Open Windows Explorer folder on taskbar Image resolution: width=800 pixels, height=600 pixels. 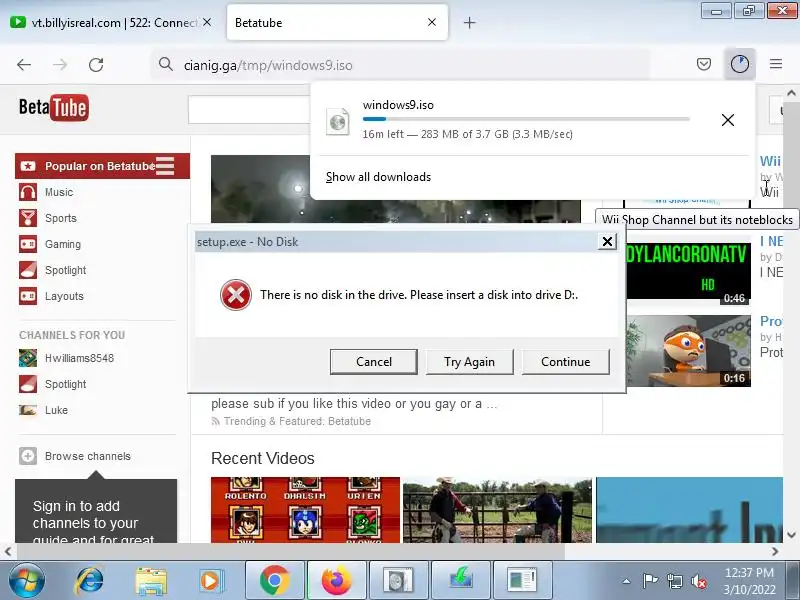click(x=151, y=581)
